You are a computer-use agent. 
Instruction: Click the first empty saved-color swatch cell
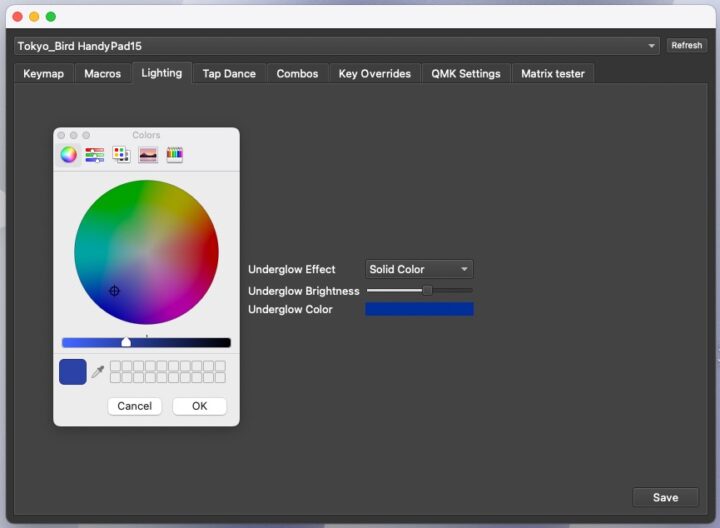point(115,366)
